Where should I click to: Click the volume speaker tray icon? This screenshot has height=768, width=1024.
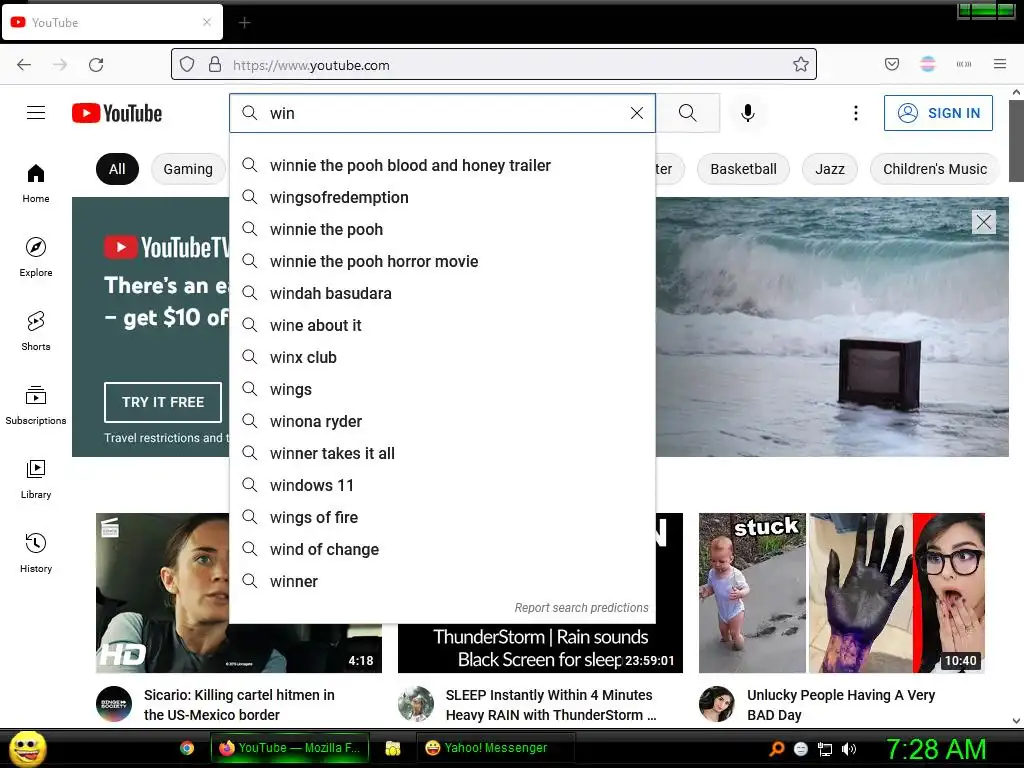849,749
